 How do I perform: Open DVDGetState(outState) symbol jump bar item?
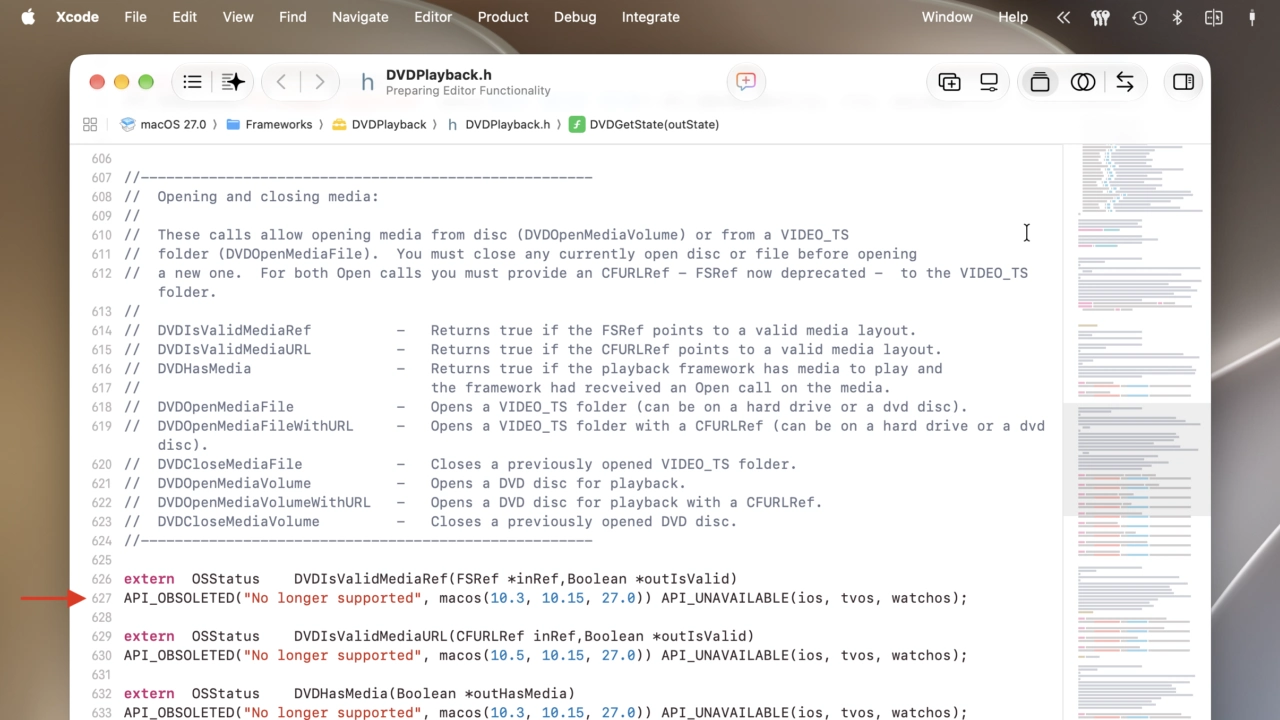click(x=654, y=124)
